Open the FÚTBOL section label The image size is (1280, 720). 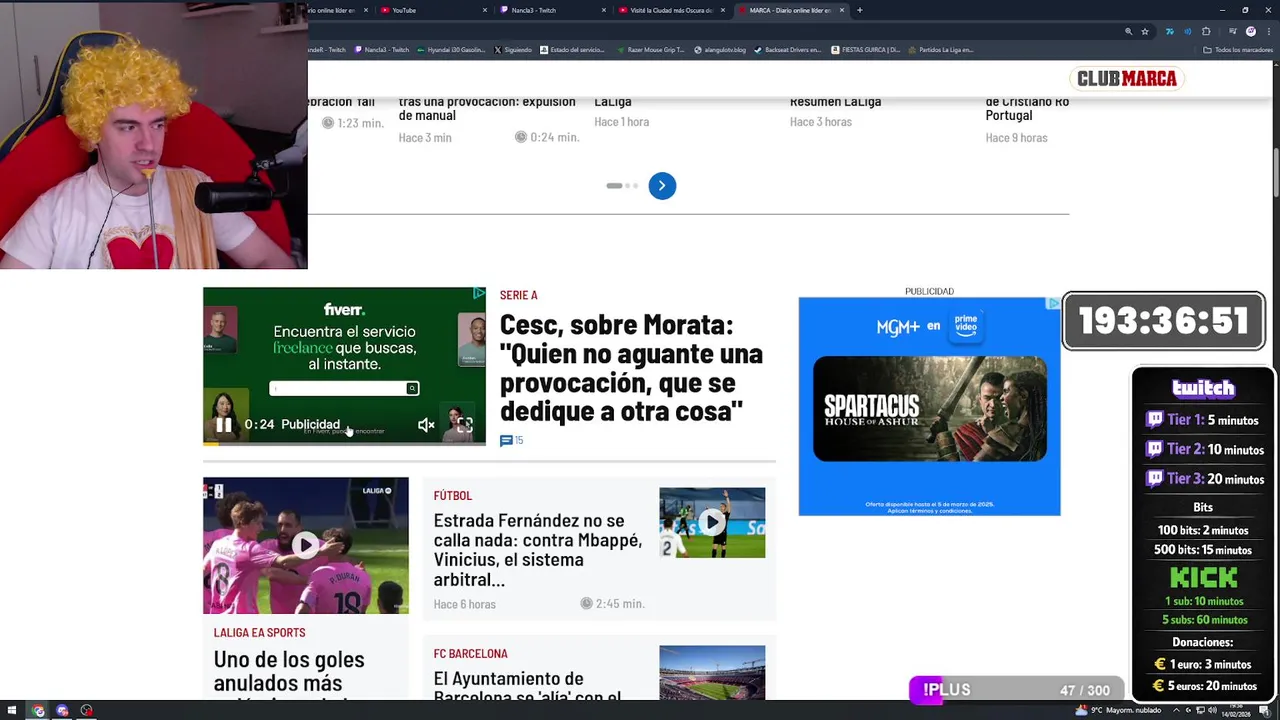coord(452,496)
